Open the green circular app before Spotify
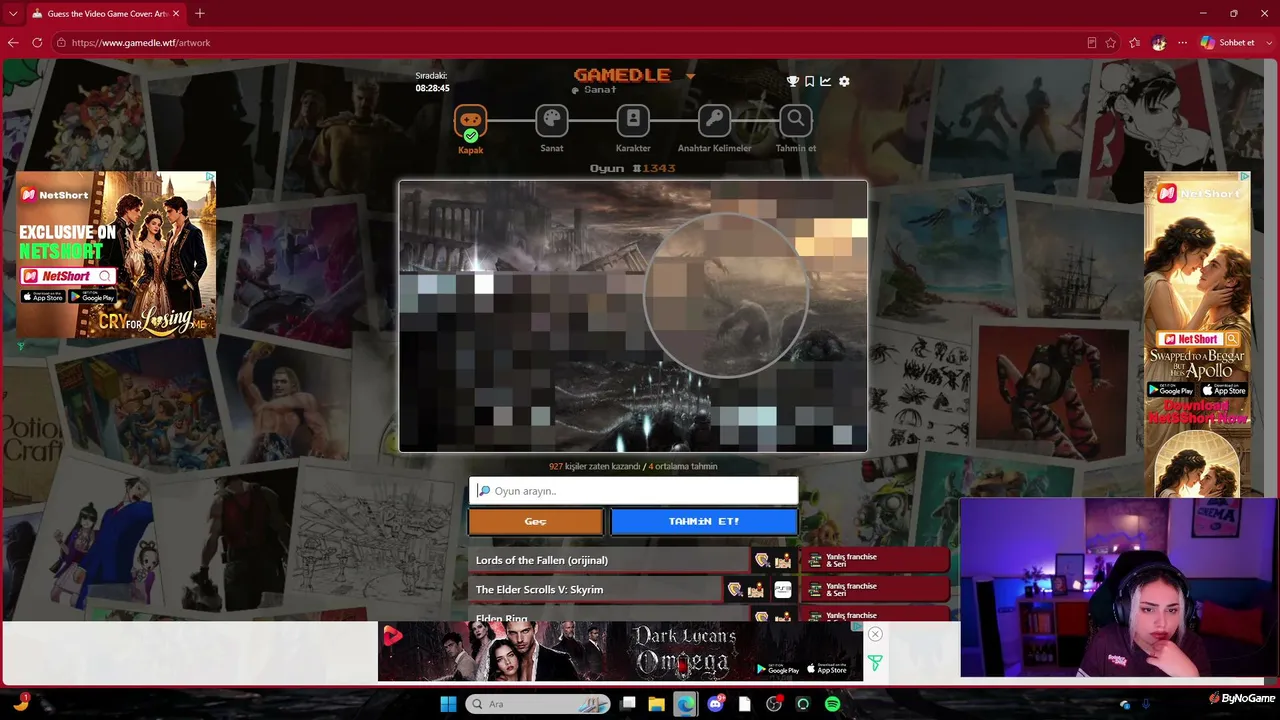Screen dimensions: 1280x720 point(803,704)
